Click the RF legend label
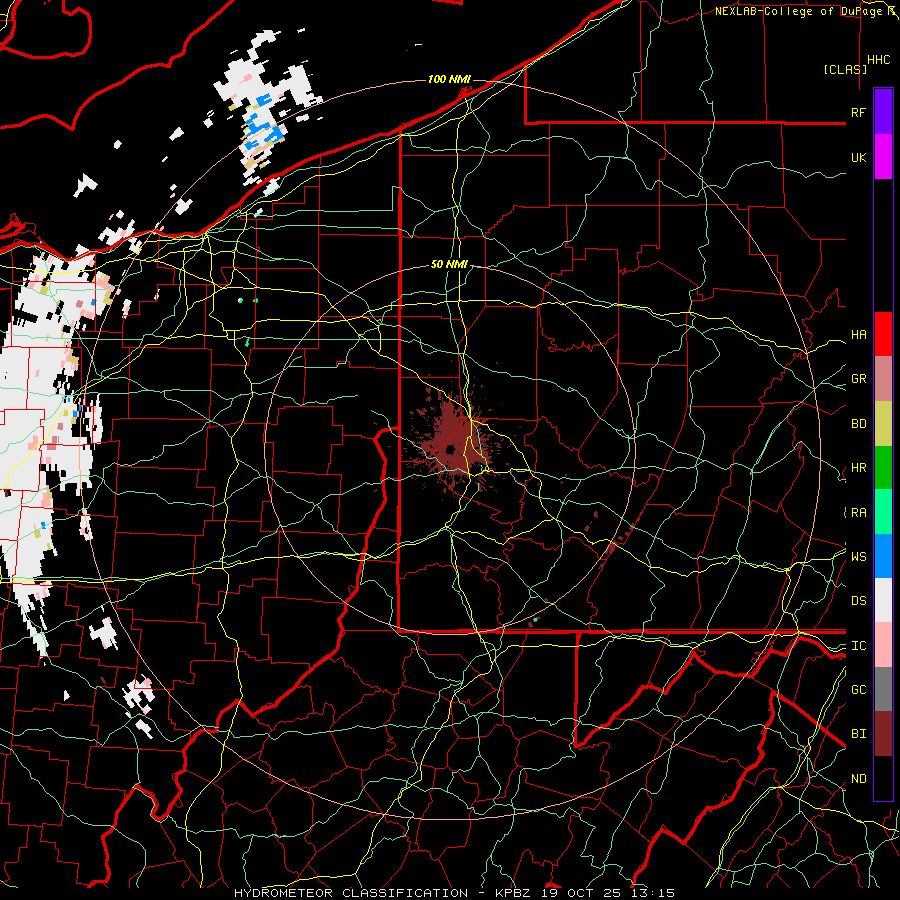900x900 pixels. 858,112
